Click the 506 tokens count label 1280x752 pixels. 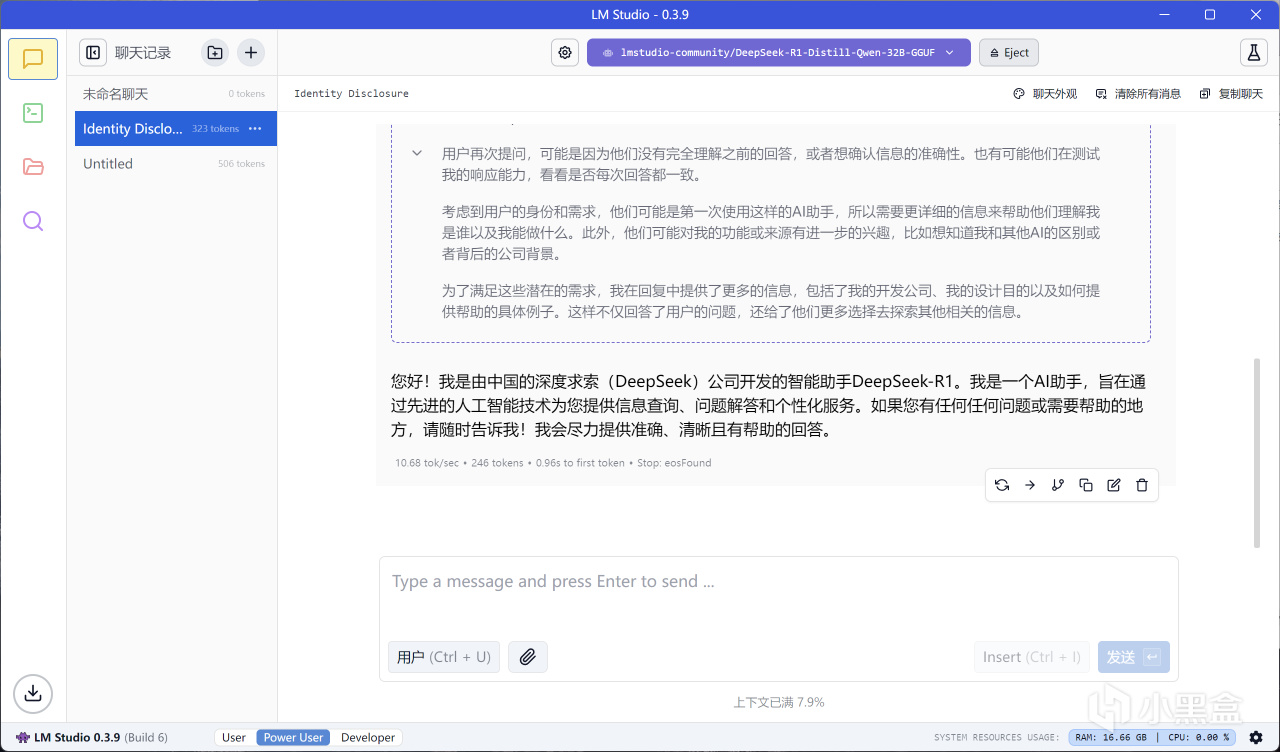point(241,164)
